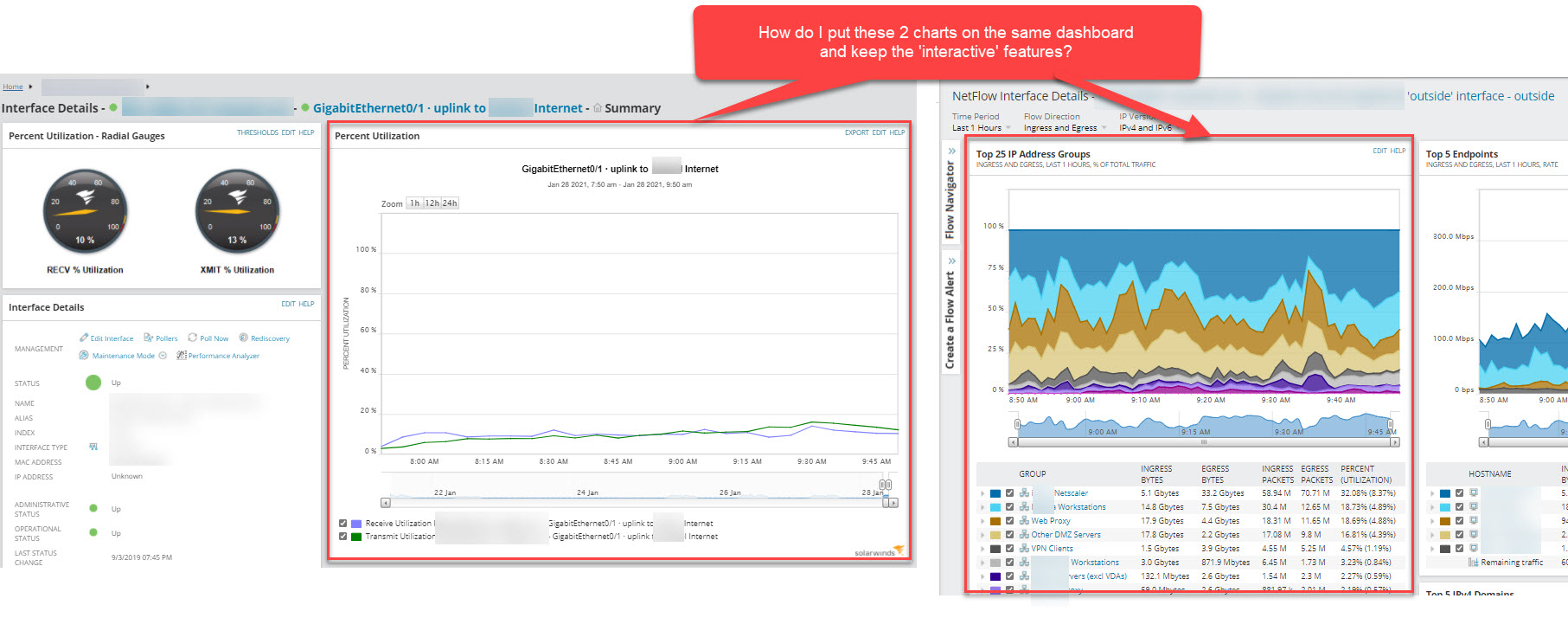Click the interface type icon
The image size is (1568, 637).
click(93, 447)
